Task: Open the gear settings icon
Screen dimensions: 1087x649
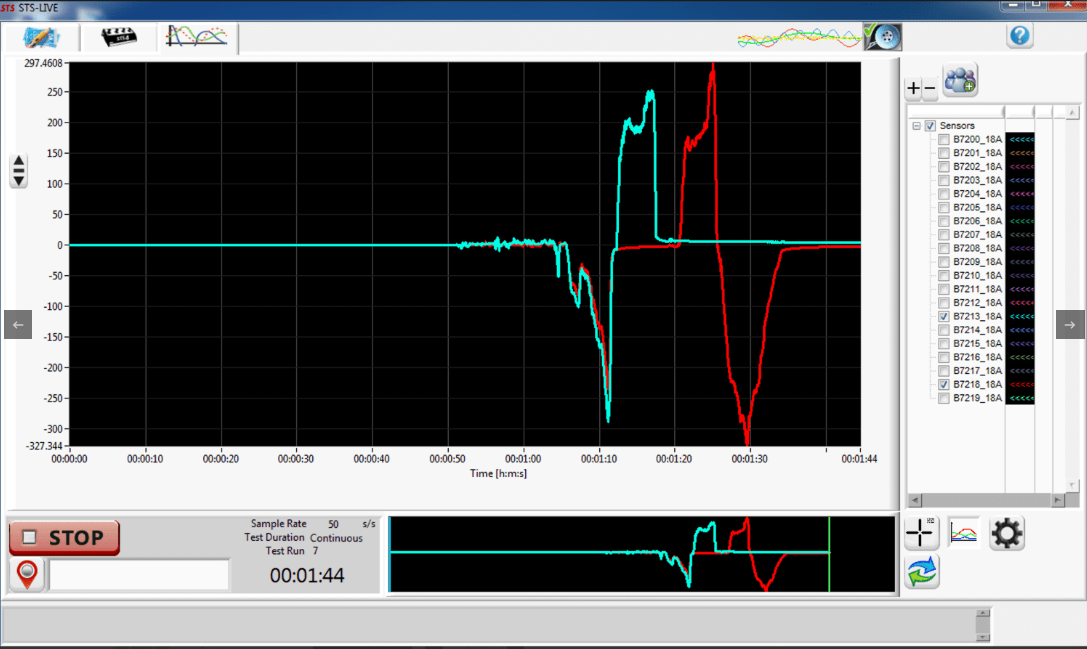Action: (1006, 534)
